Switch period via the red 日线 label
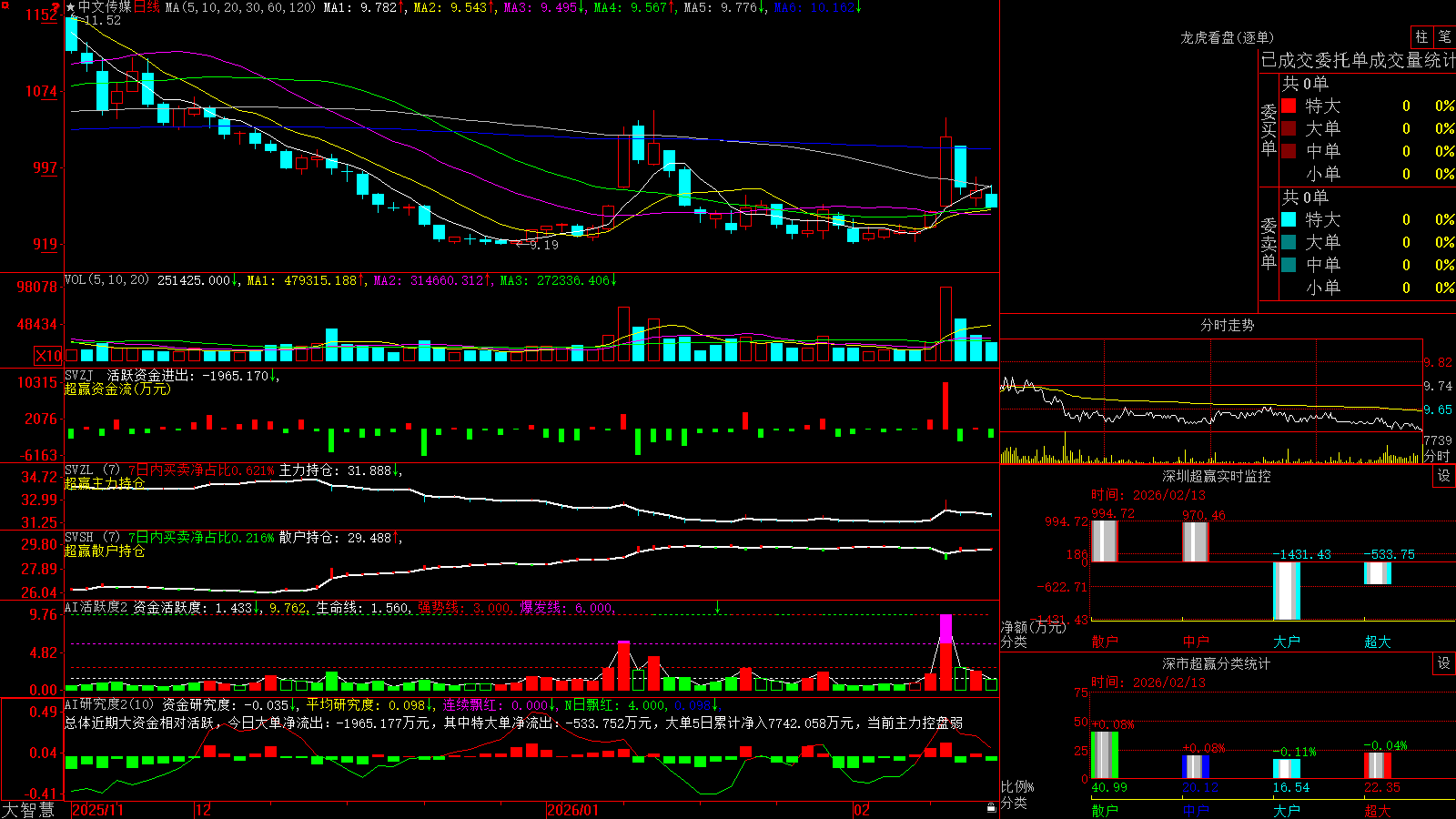 (147, 7)
